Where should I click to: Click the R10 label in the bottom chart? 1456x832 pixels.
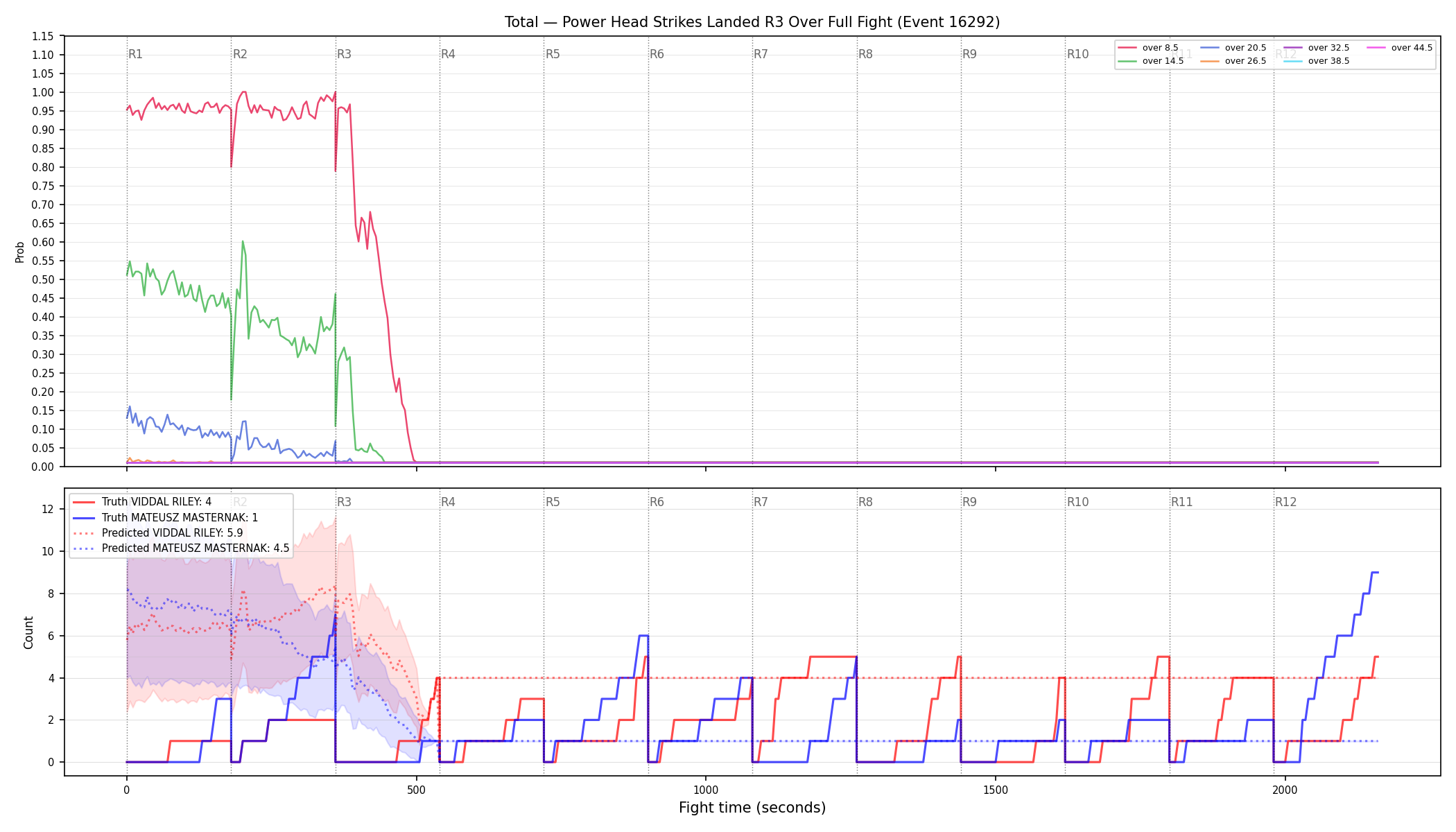(x=1077, y=502)
